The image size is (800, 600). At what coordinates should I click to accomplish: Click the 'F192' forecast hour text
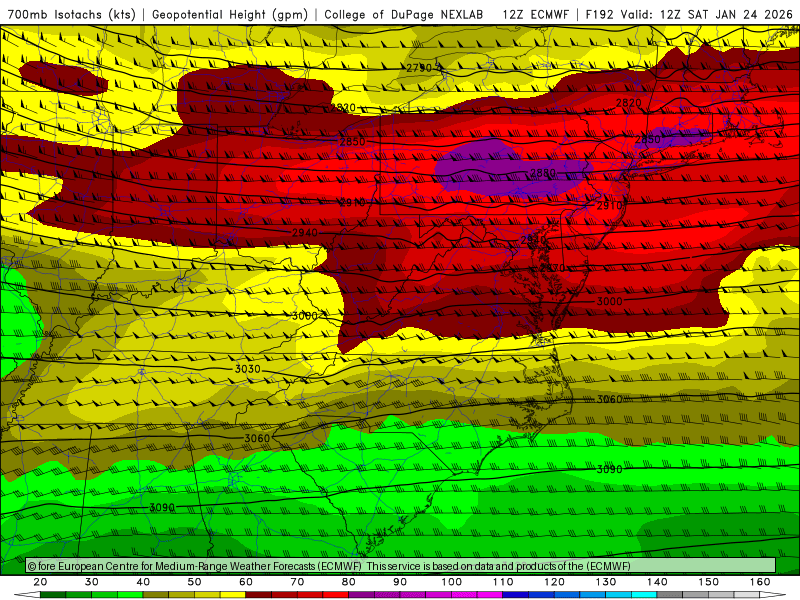pos(599,14)
